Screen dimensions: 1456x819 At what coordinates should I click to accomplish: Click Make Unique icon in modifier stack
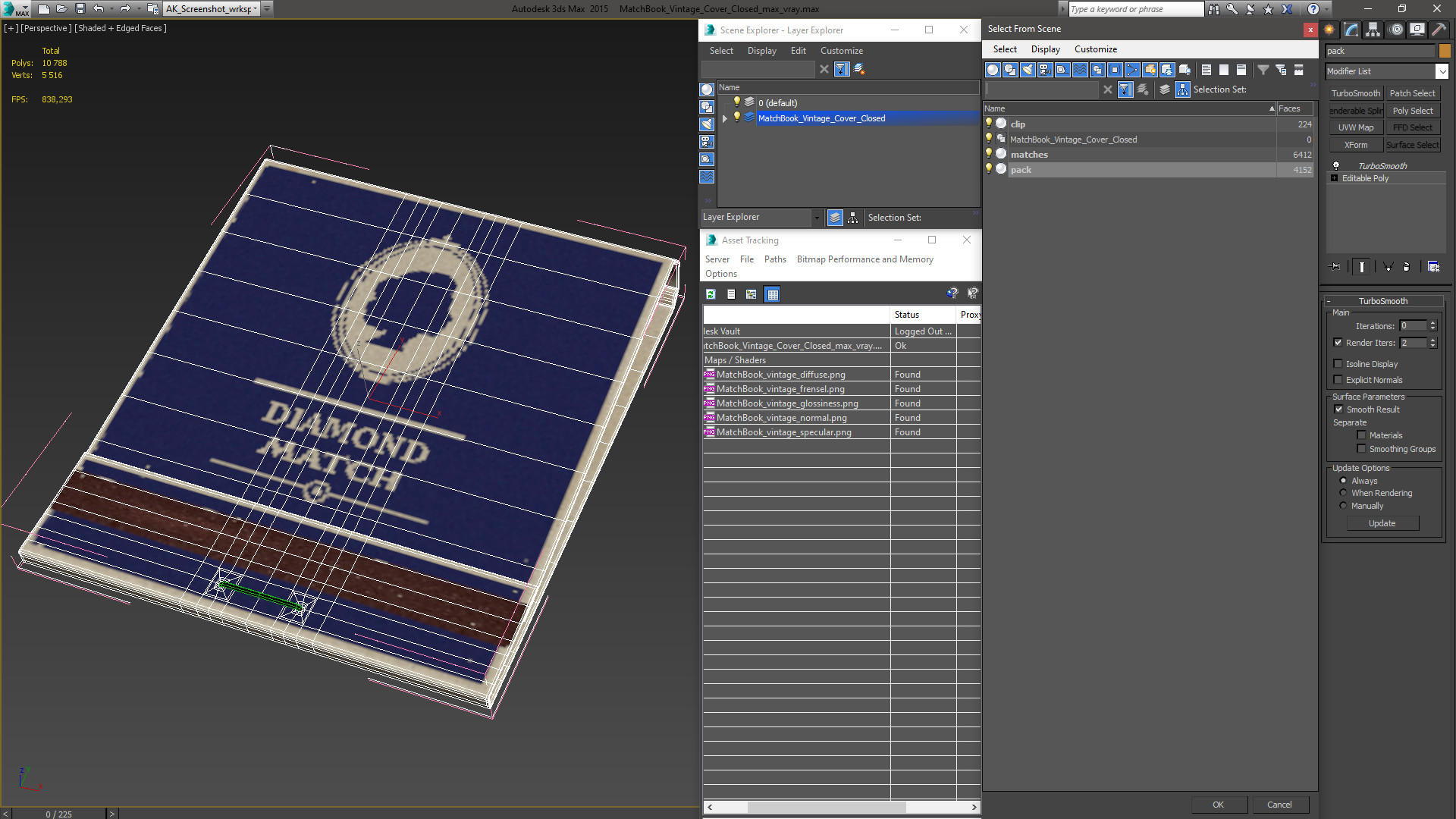1388,267
